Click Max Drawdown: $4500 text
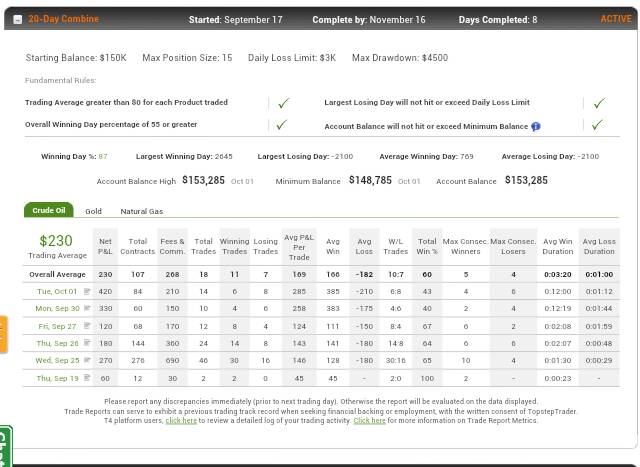 [x=400, y=58]
